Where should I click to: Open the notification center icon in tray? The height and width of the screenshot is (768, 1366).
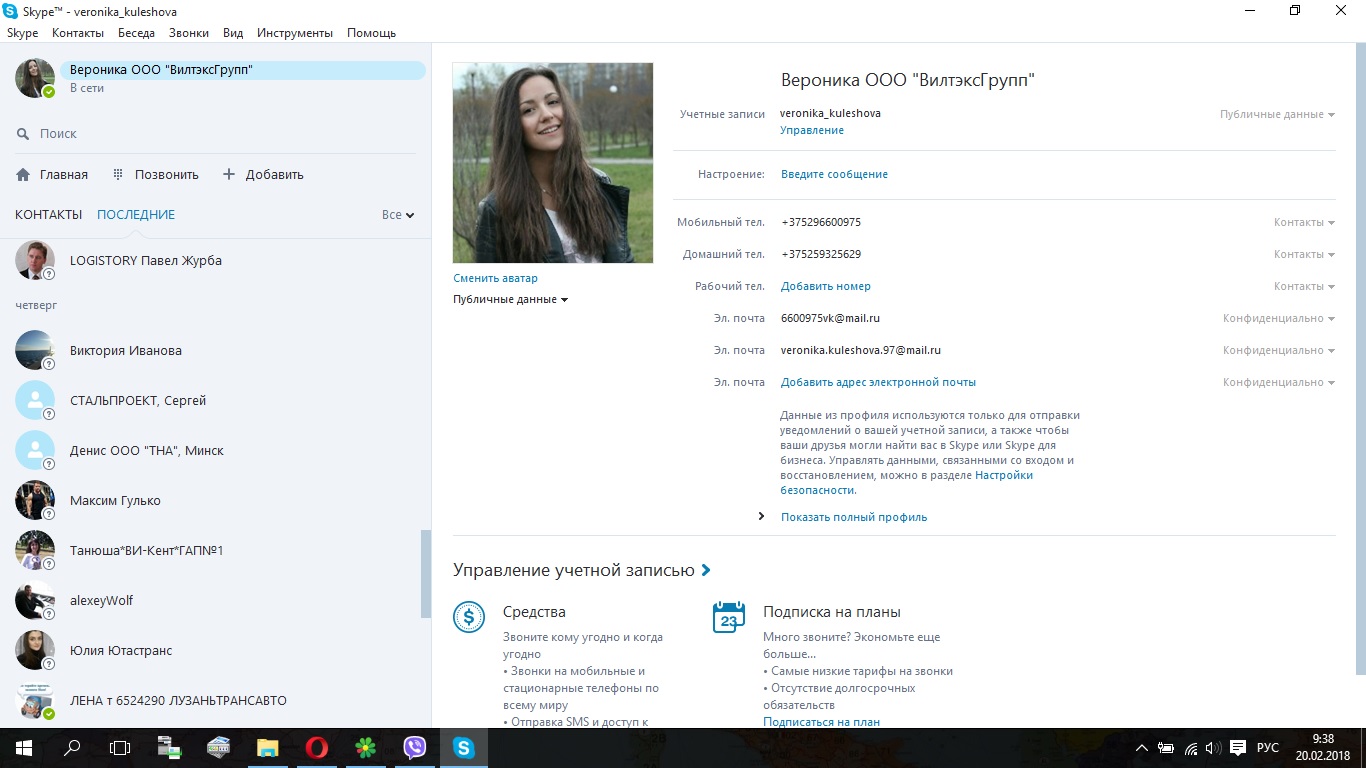pyautogui.click(x=1237, y=747)
